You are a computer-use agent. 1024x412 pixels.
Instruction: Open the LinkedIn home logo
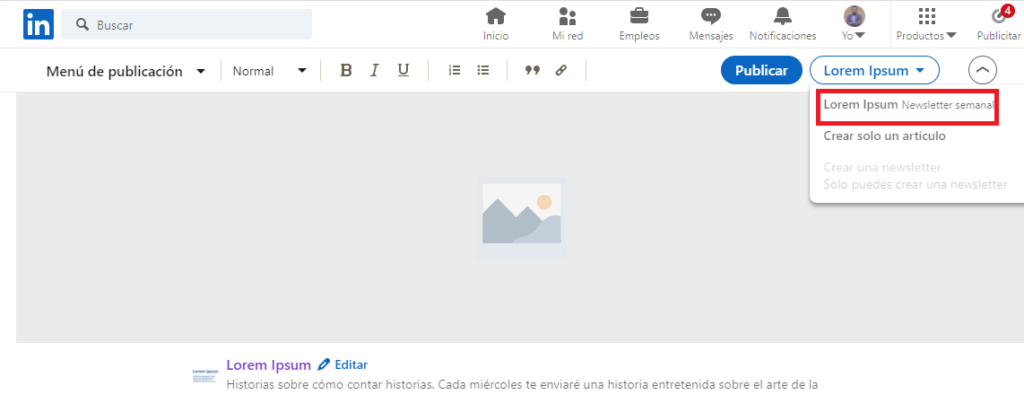[x=39, y=24]
